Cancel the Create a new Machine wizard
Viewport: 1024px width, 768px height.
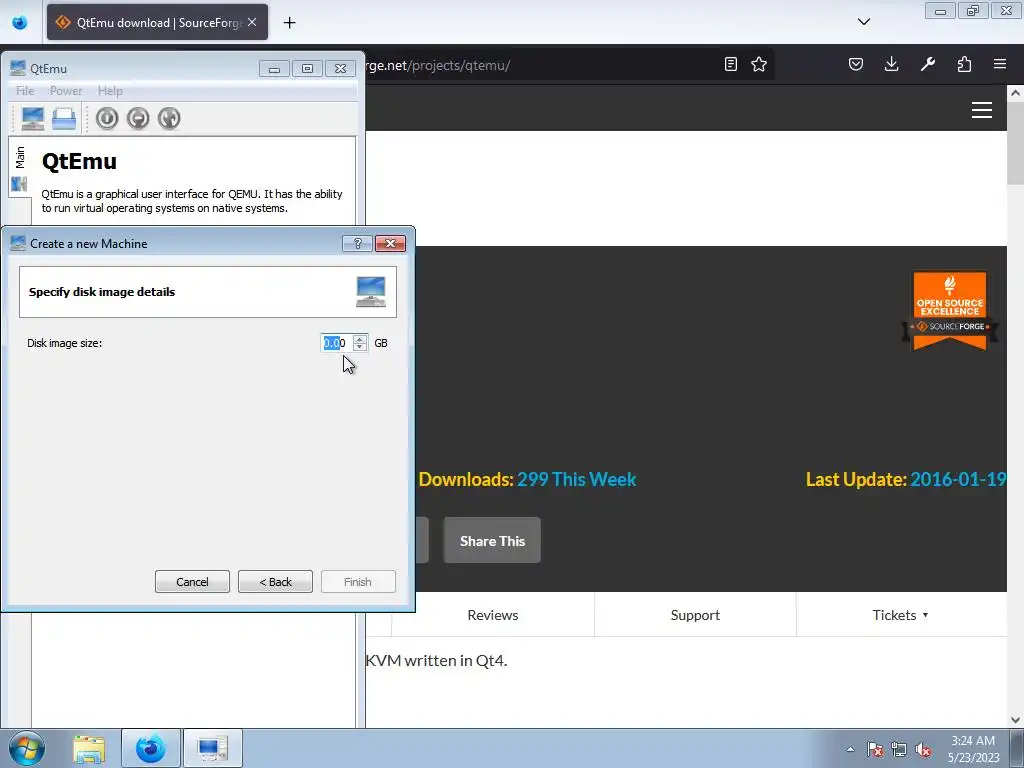192,582
